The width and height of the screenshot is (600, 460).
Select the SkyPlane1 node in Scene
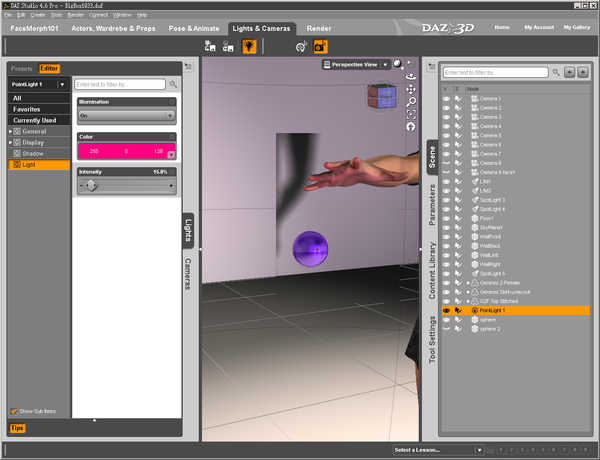click(491, 227)
